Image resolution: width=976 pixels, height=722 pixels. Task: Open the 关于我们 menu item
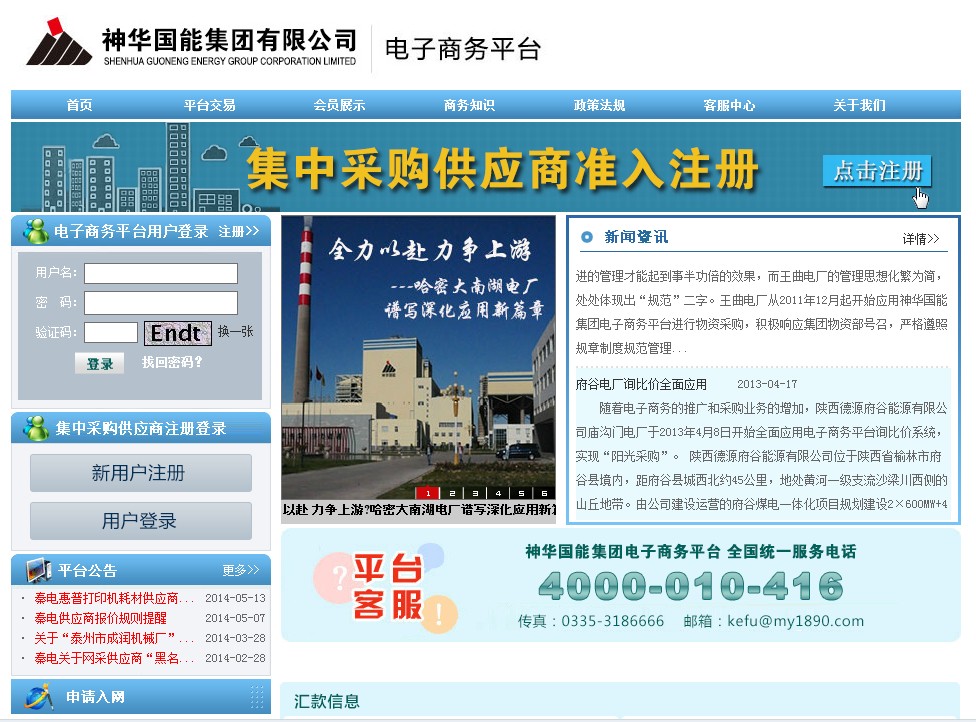tap(860, 105)
